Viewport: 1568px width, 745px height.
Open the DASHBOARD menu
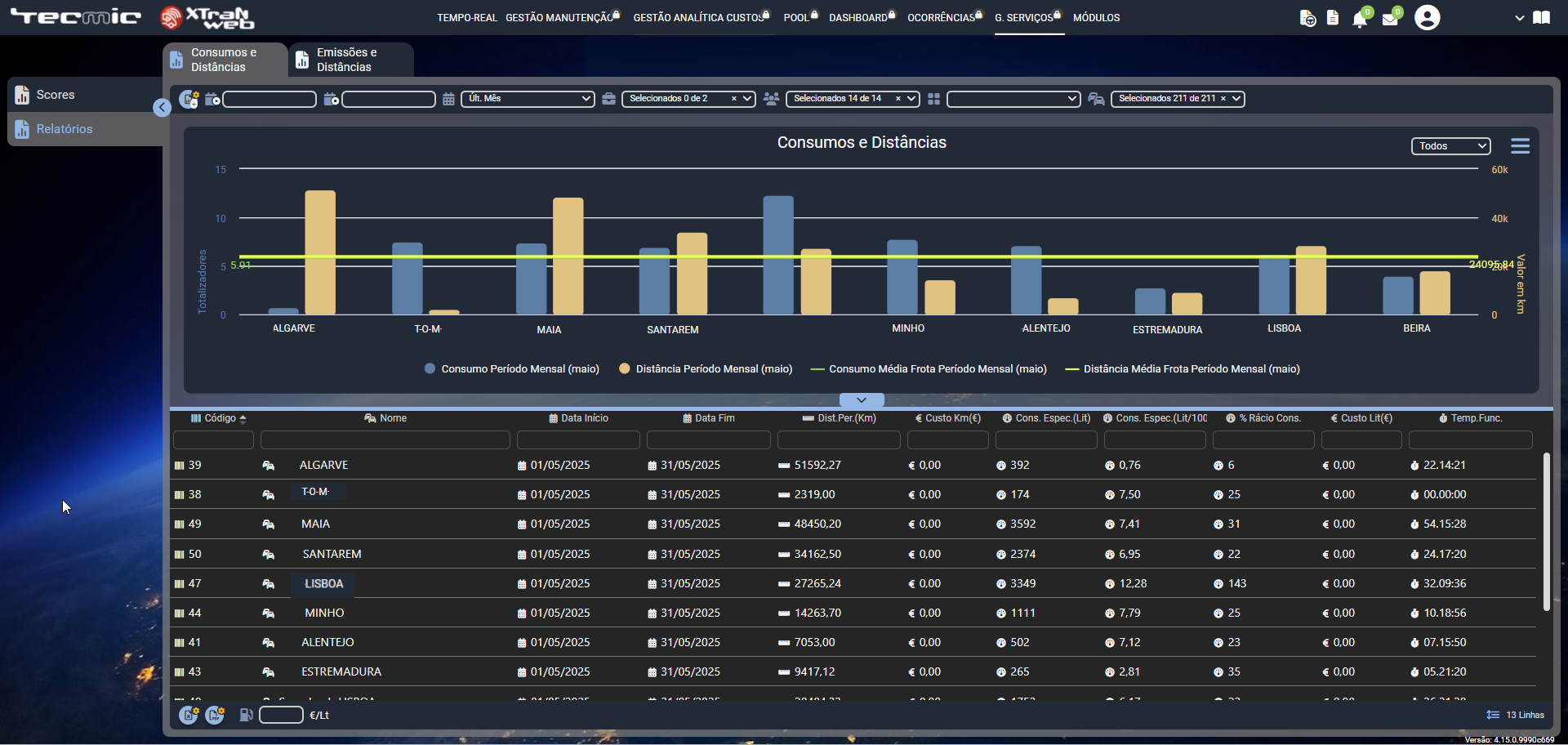(862, 17)
